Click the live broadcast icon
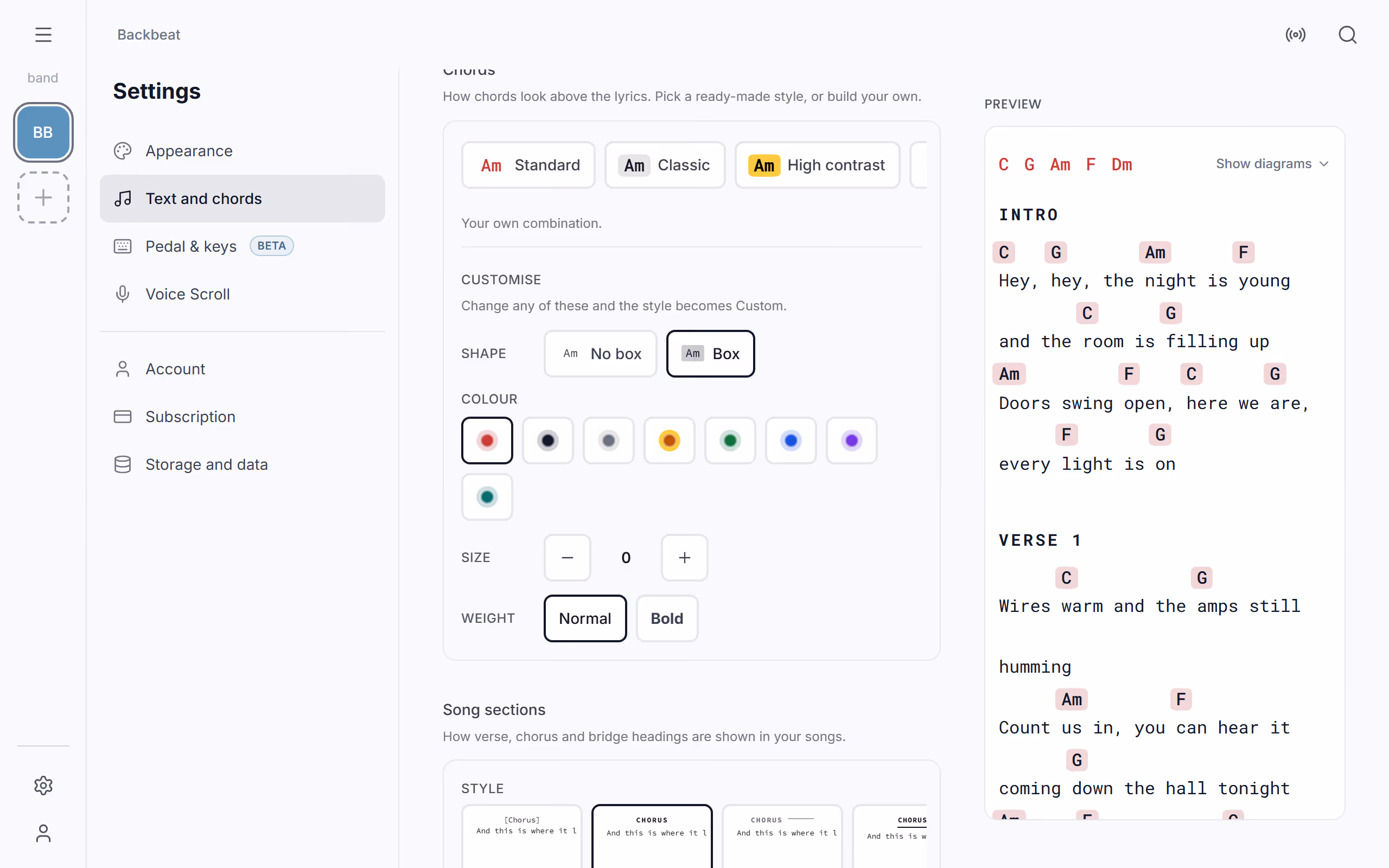This screenshot has width=1389, height=868. 1295,35
